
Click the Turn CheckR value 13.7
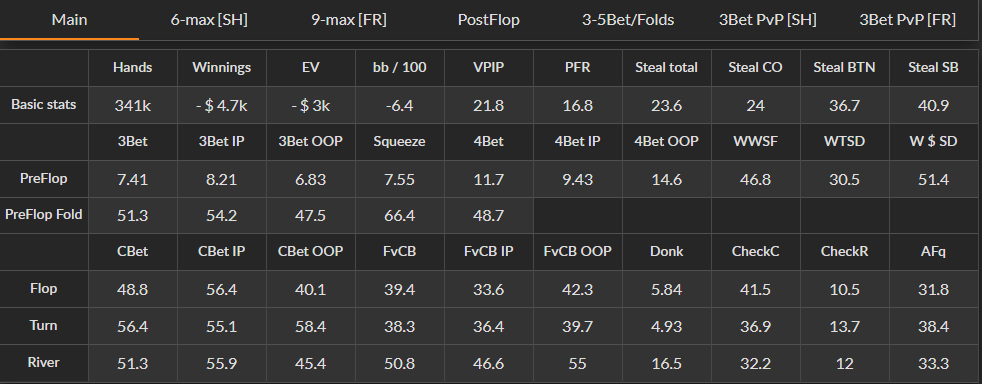[844, 326]
